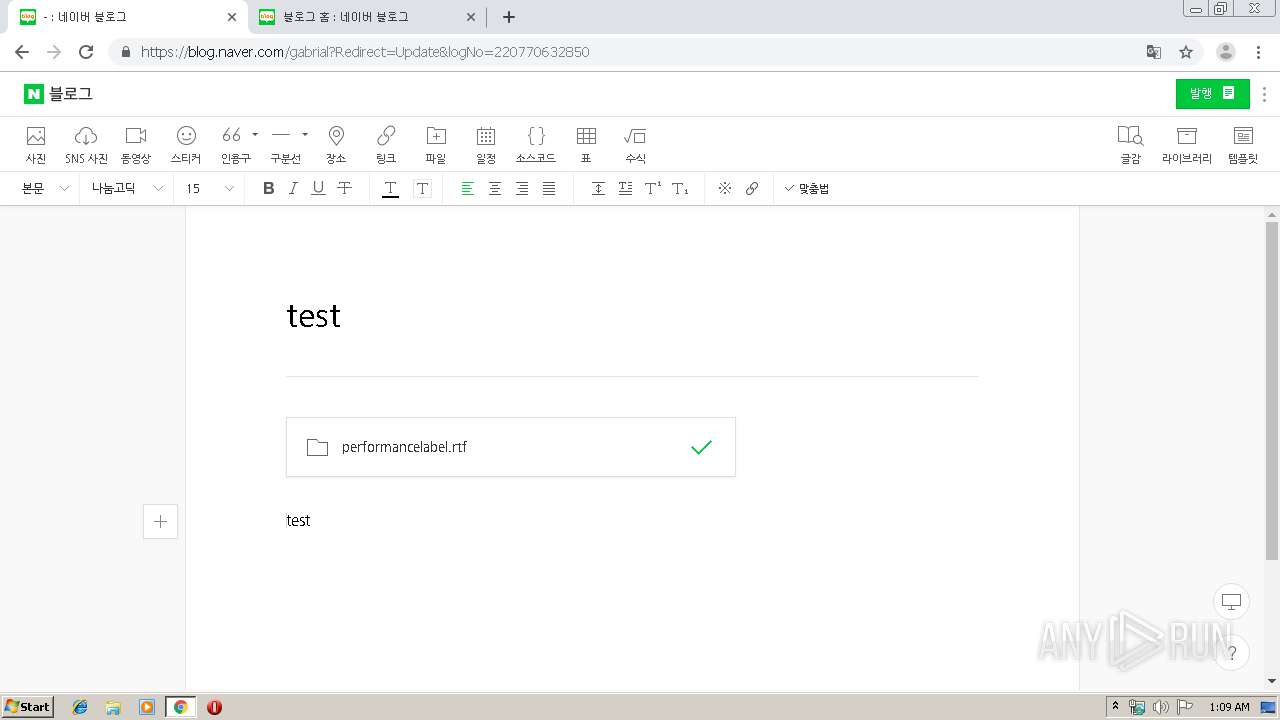
Task: Translate this page icon
Action: coord(1153,52)
